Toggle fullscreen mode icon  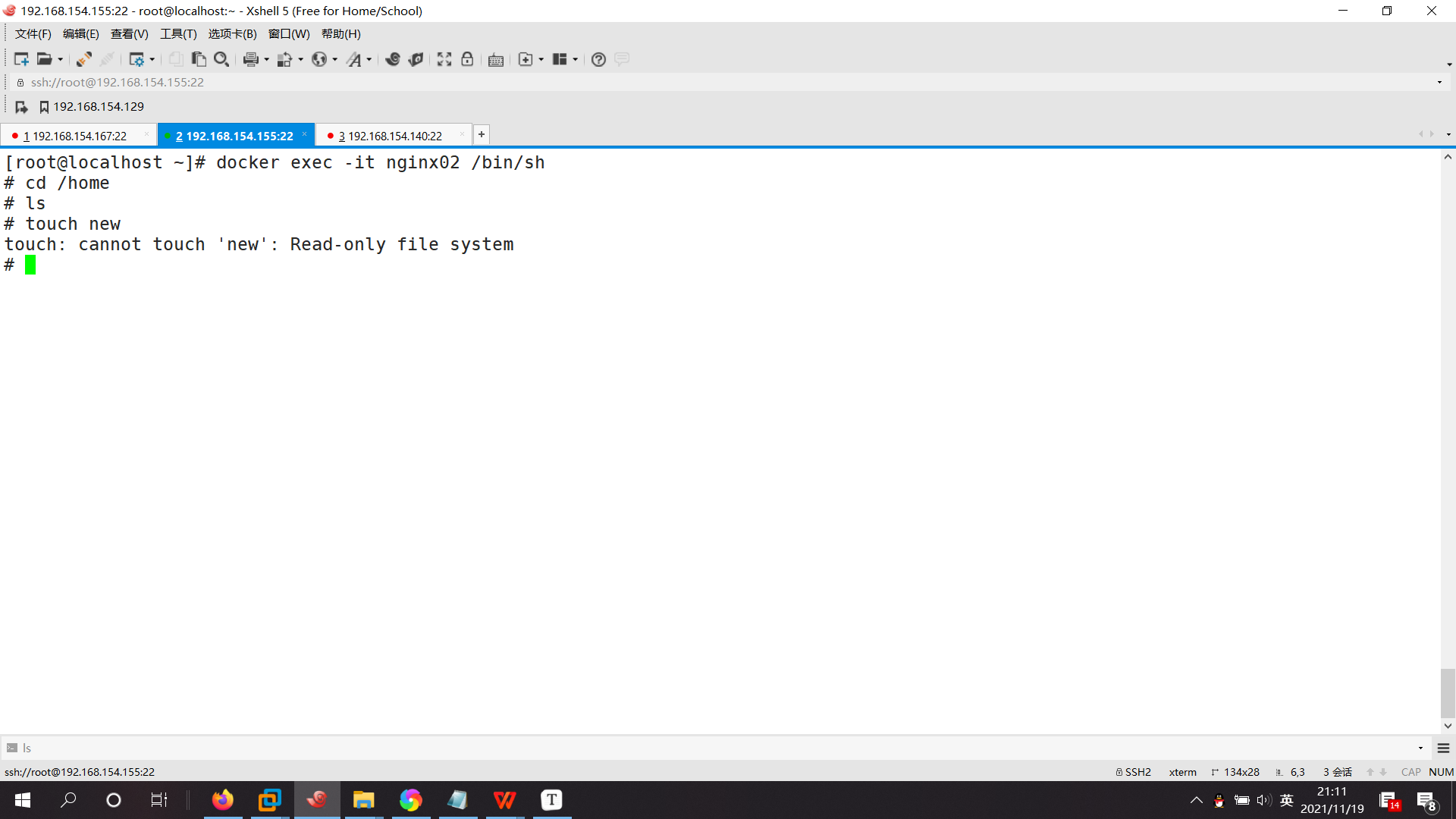click(444, 59)
